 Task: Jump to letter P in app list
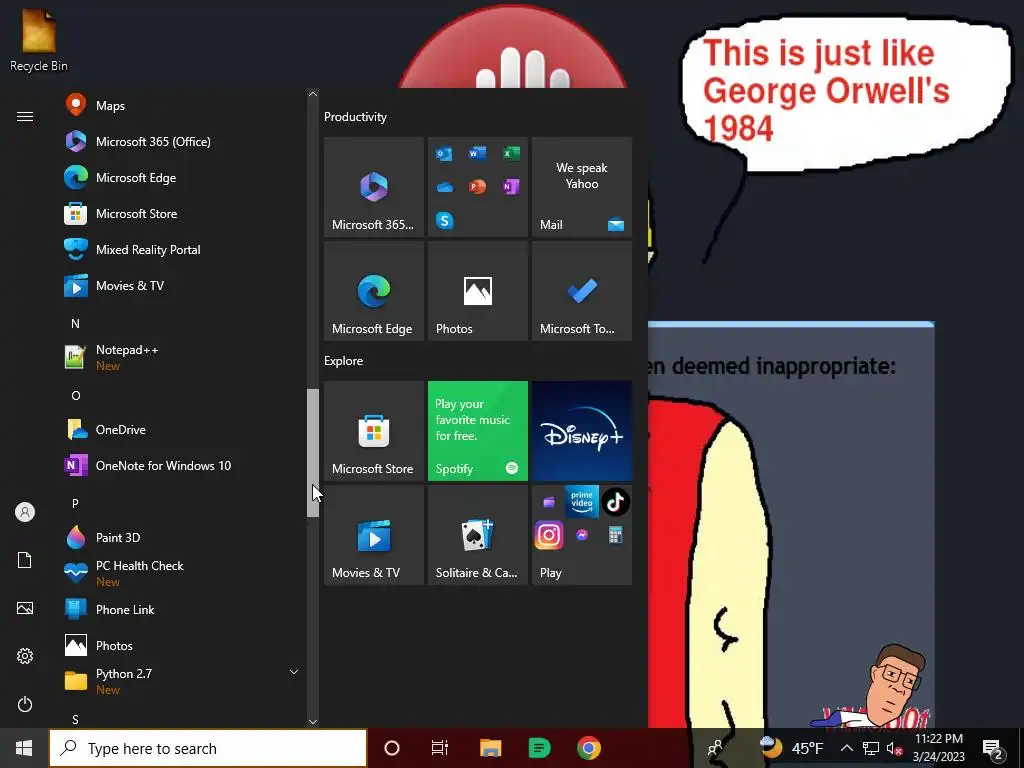click(75, 504)
